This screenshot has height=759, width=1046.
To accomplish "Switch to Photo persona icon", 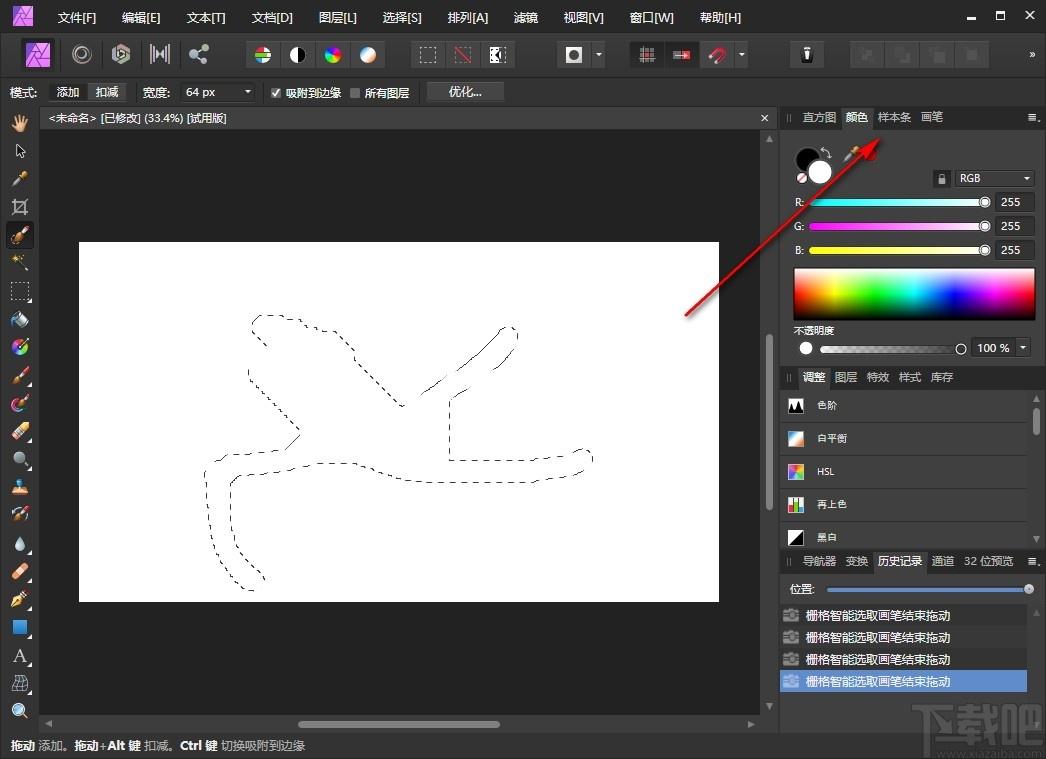I will click(38, 54).
